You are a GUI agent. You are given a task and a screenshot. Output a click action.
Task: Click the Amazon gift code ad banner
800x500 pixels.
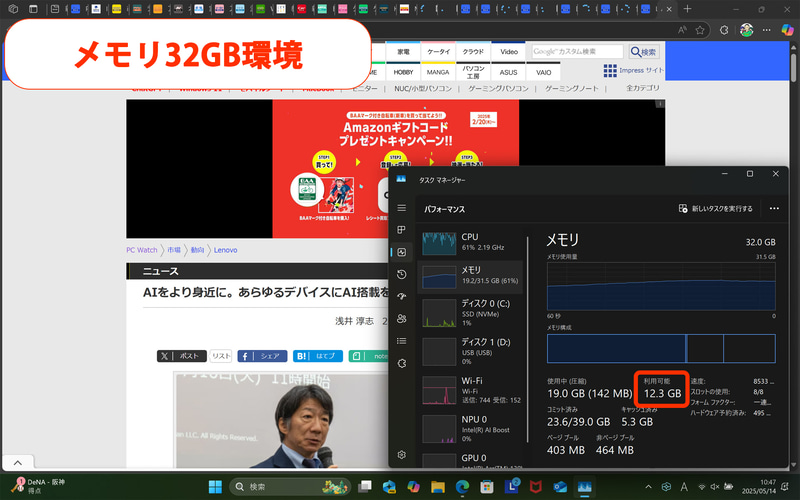pyautogui.click(x=395, y=169)
